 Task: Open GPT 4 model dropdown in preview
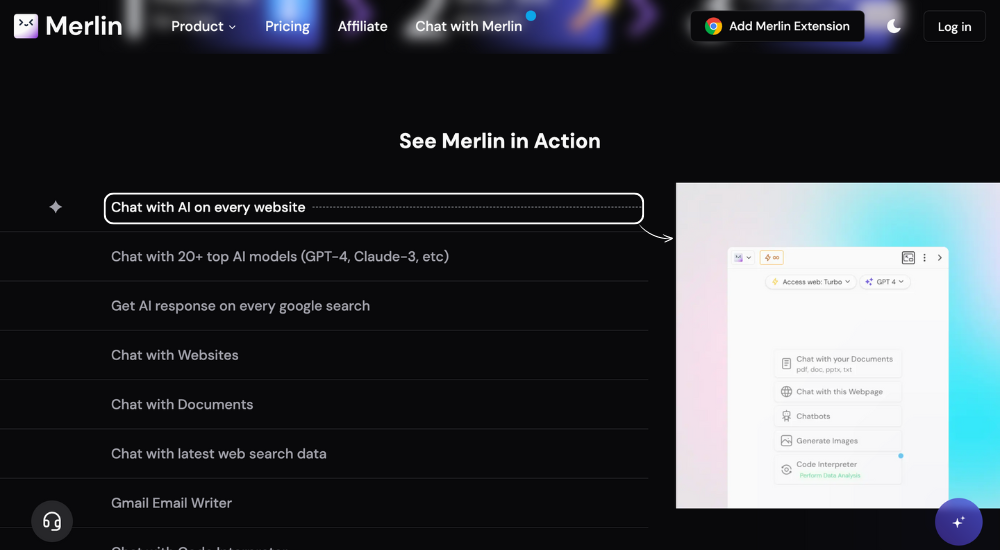point(885,281)
